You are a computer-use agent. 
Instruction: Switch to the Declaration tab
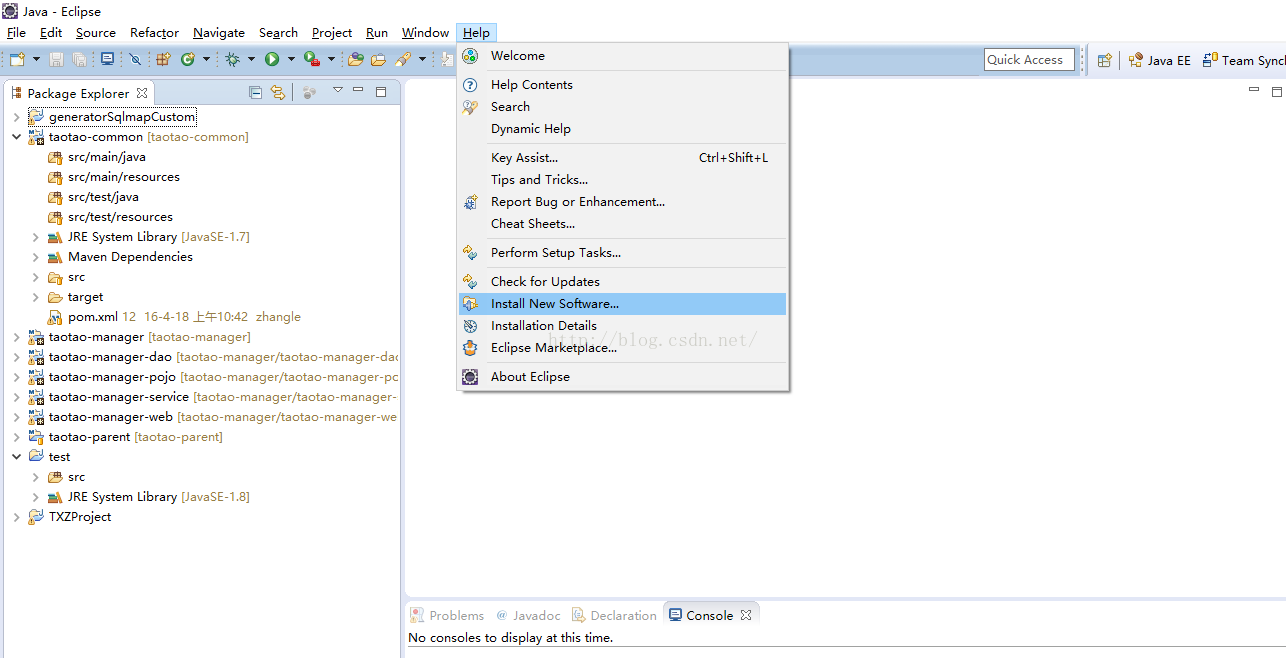tap(614, 615)
